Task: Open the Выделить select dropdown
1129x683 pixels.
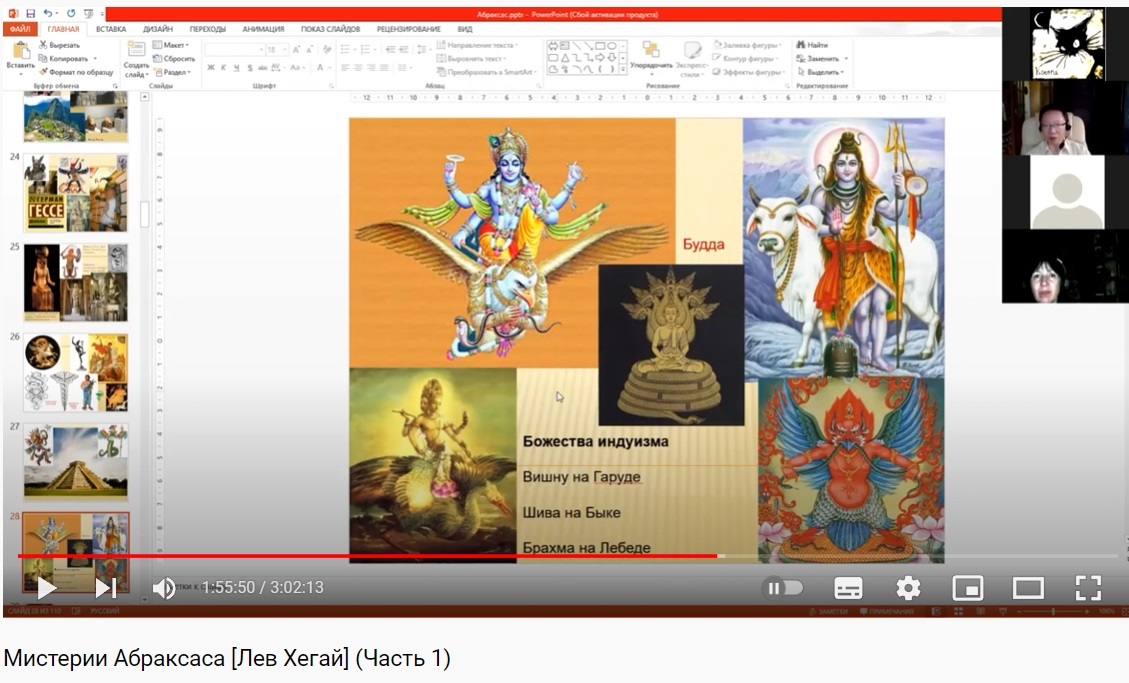Action: tap(820, 72)
